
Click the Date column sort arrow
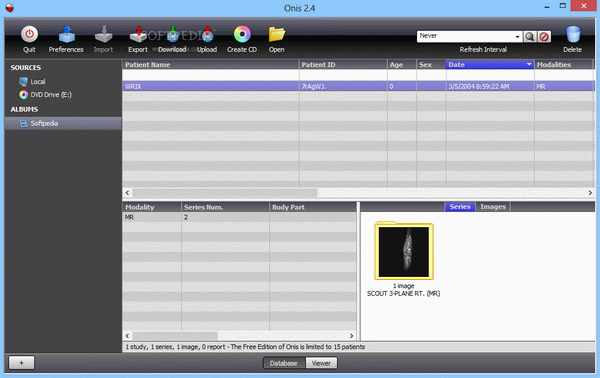529,64
